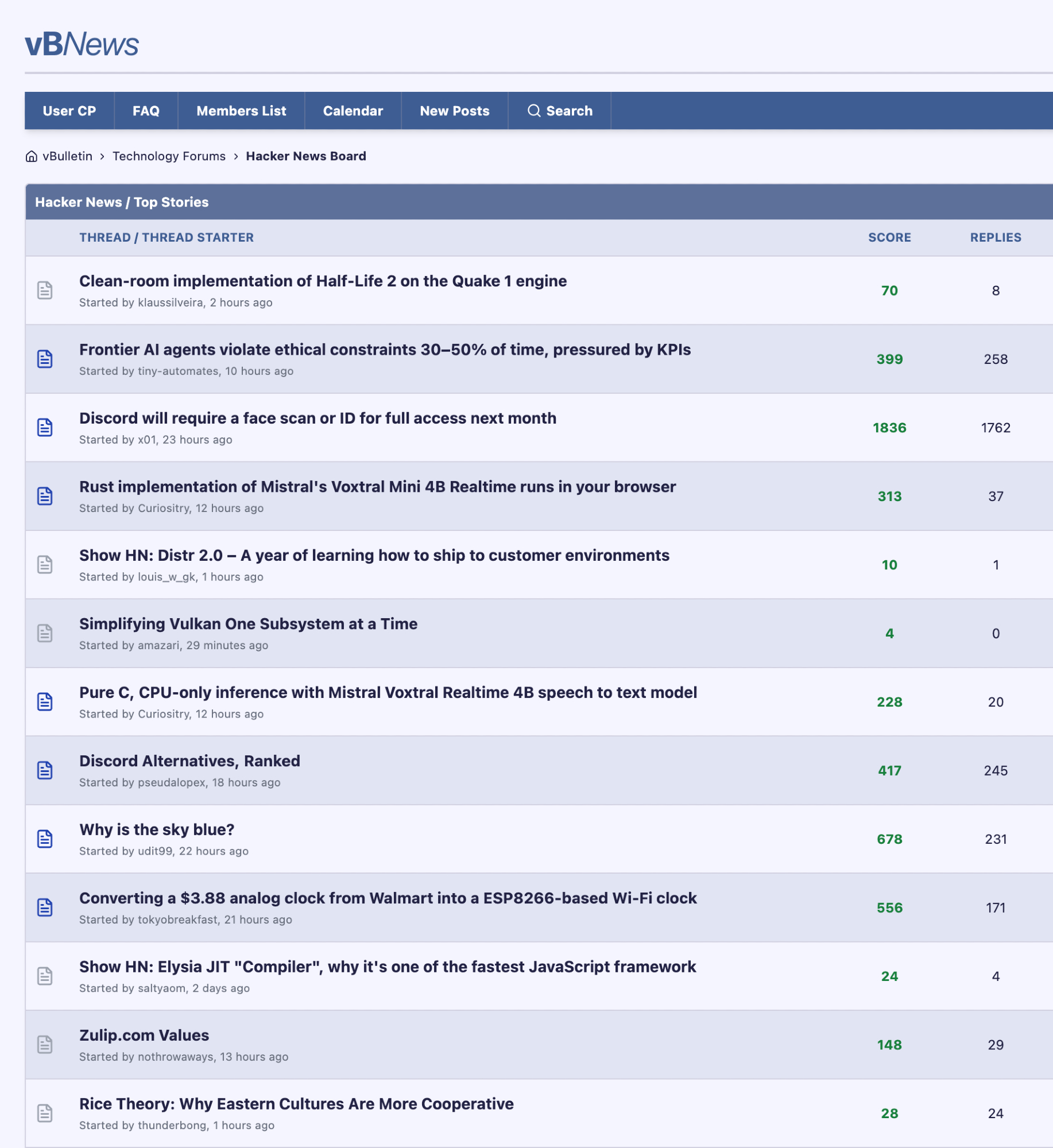Click the home icon in breadcrumb
The height and width of the screenshot is (1148, 1053).
tap(32, 156)
